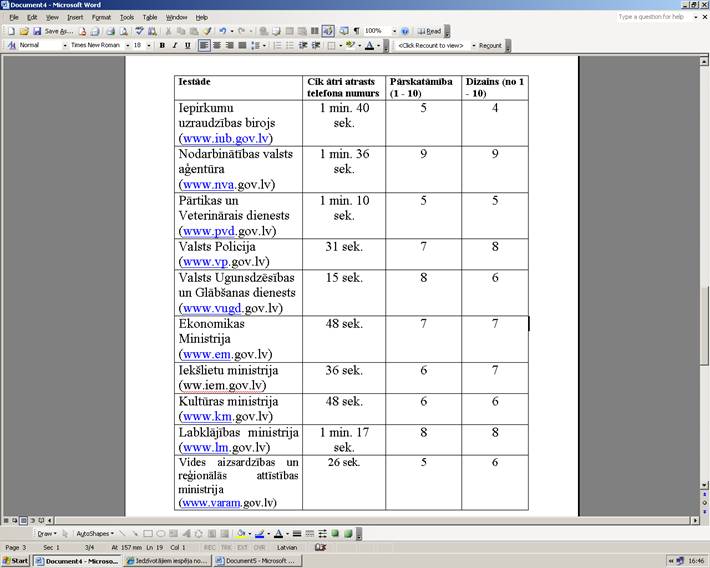Click the New Blank Document icon
This screenshot has height=568, width=710.
(10, 31)
